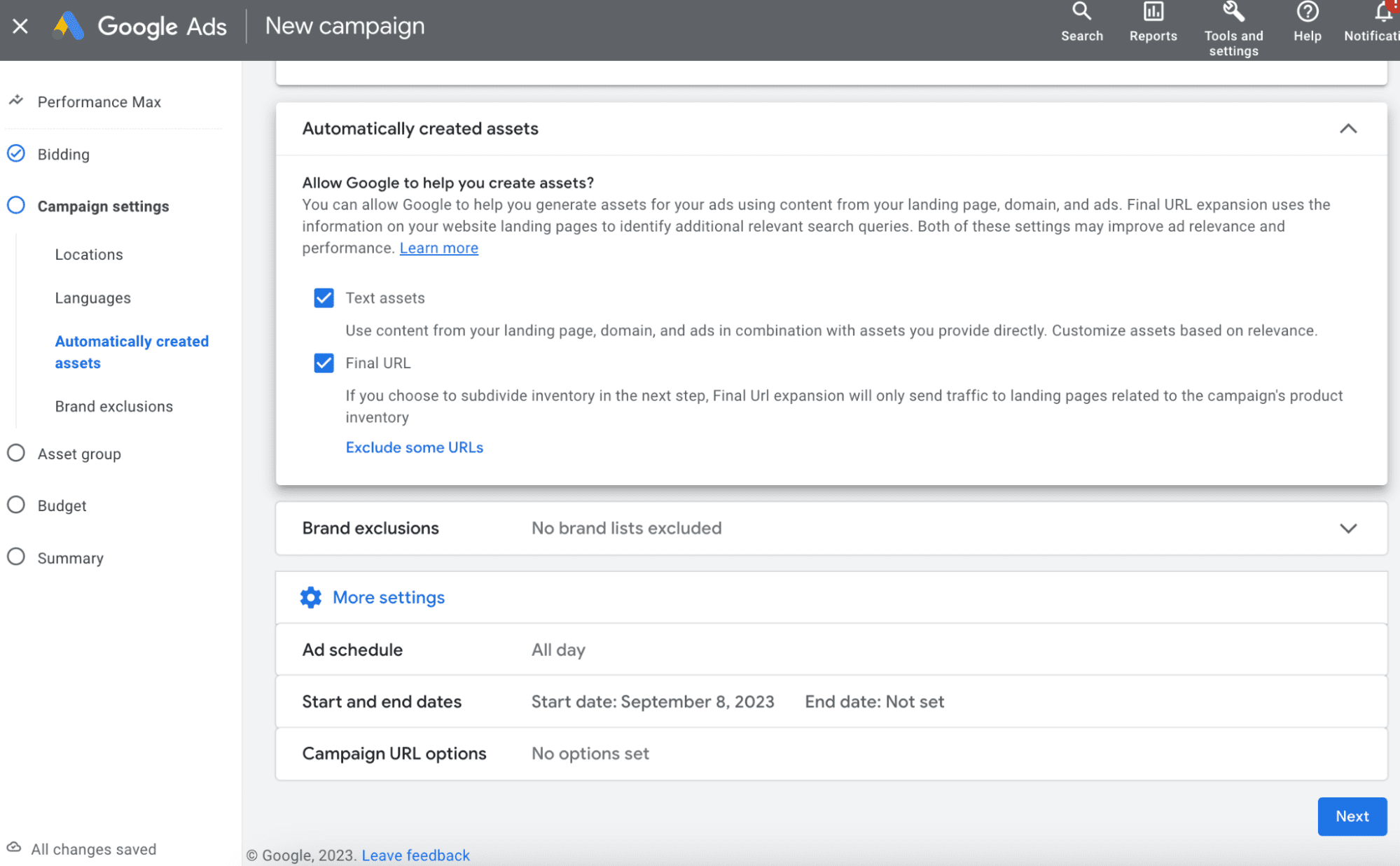
Task: Click the Search magnifier icon
Action: click(x=1081, y=12)
